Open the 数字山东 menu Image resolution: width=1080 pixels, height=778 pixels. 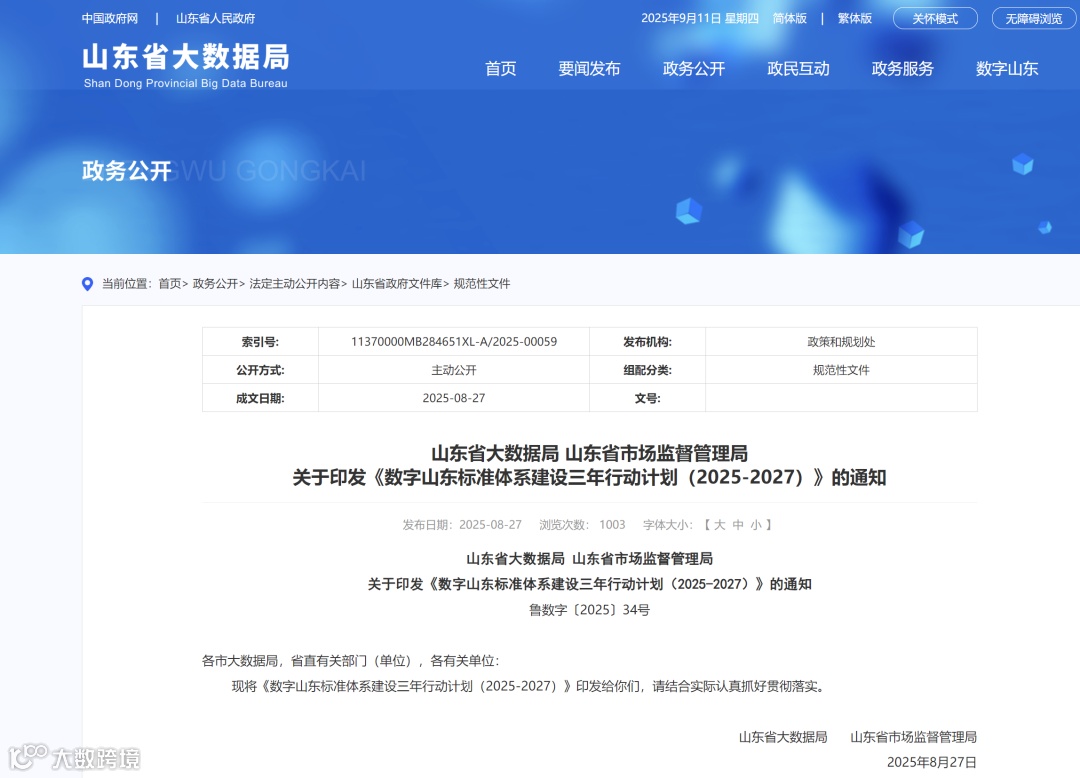coord(1007,69)
